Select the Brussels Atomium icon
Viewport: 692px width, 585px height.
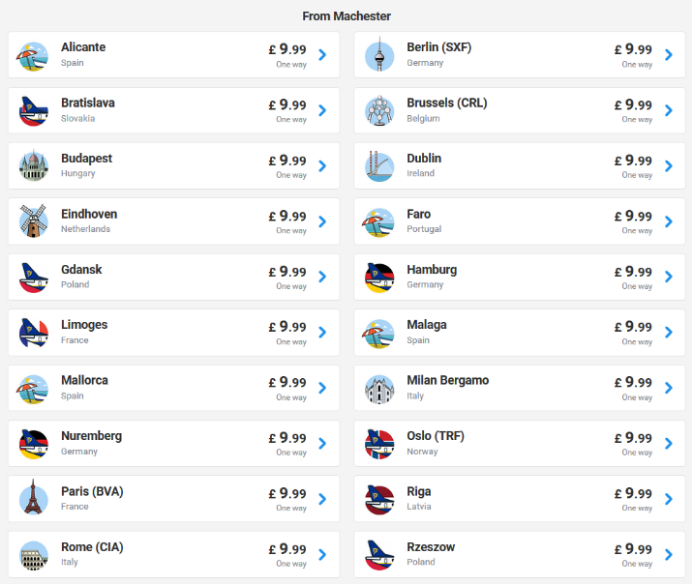[x=379, y=111]
